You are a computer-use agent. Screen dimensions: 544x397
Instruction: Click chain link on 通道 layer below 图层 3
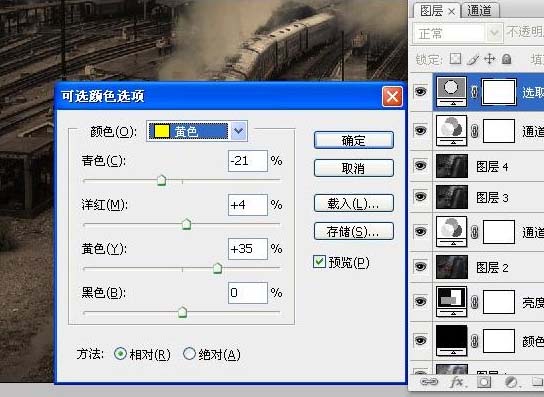point(474,232)
